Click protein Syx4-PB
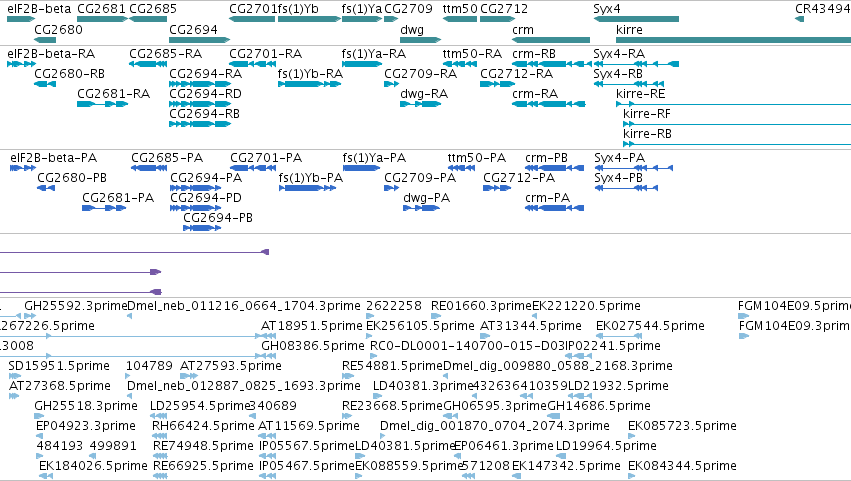Screen dimensions: 851x481 [619, 179]
